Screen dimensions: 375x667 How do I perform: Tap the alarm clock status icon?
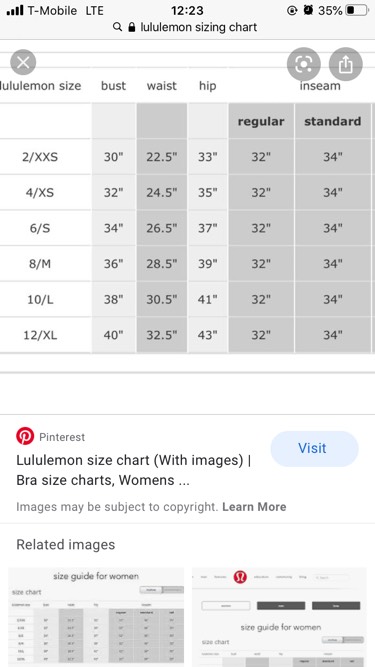[x=309, y=10]
